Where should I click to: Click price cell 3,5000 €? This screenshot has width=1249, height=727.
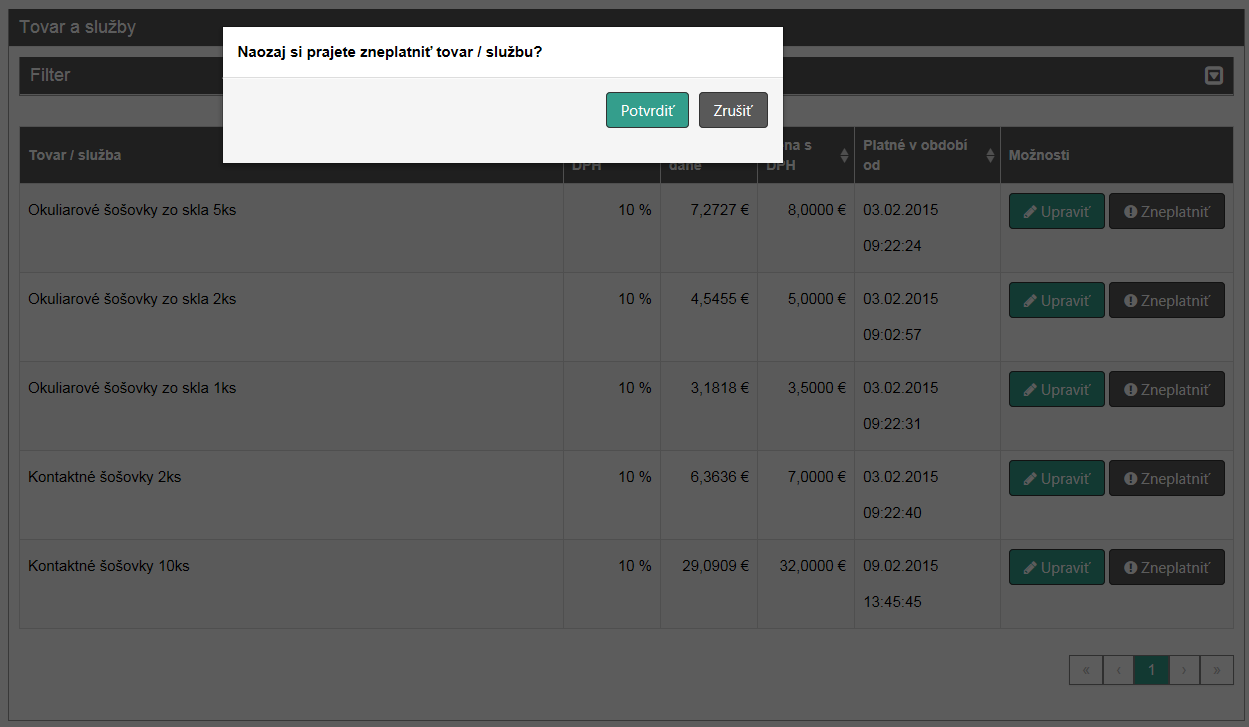coord(816,388)
